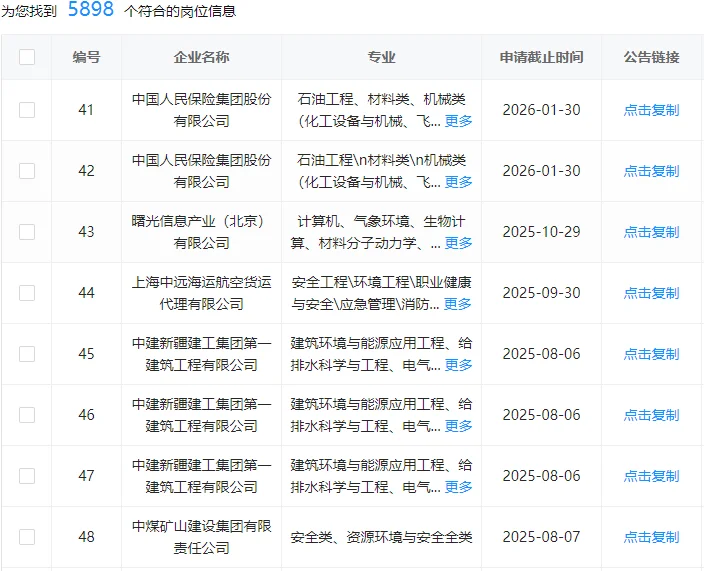Click company name cell in row 46
This screenshot has width=704, height=571.
(201, 415)
